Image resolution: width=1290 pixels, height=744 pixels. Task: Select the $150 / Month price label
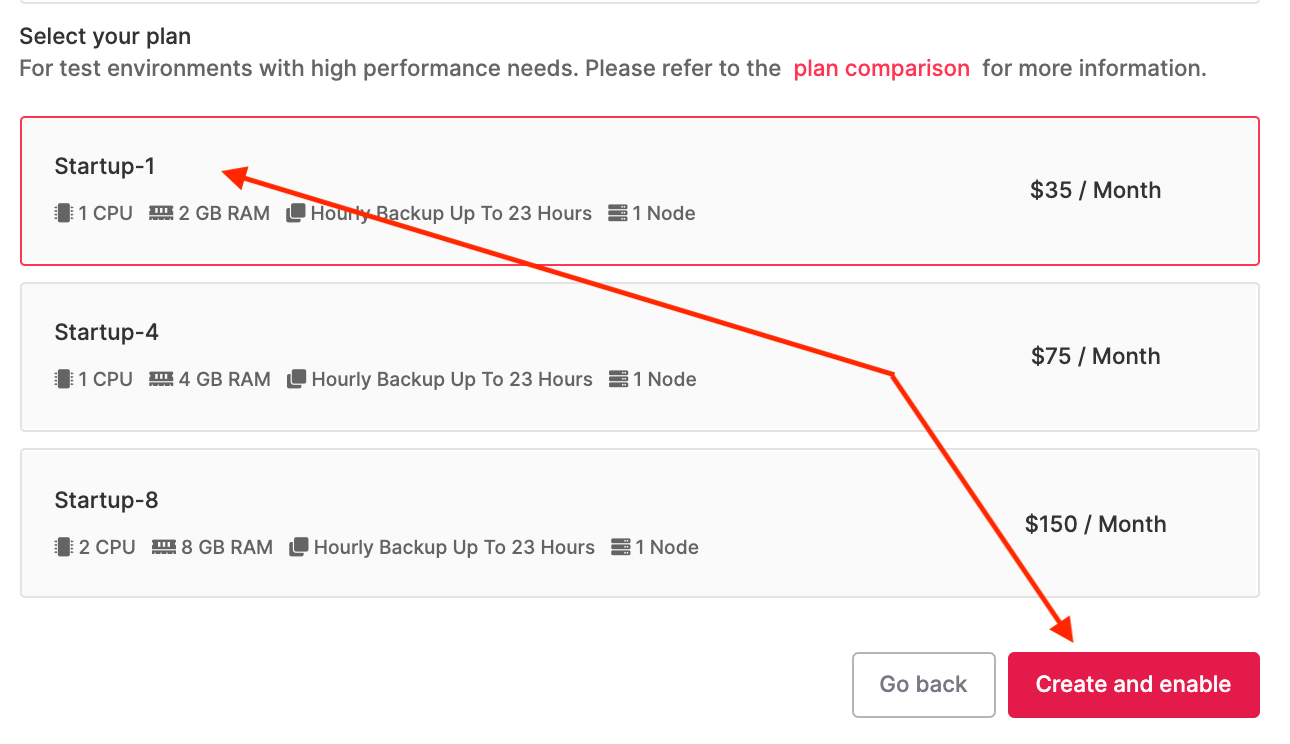point(1096,524)
